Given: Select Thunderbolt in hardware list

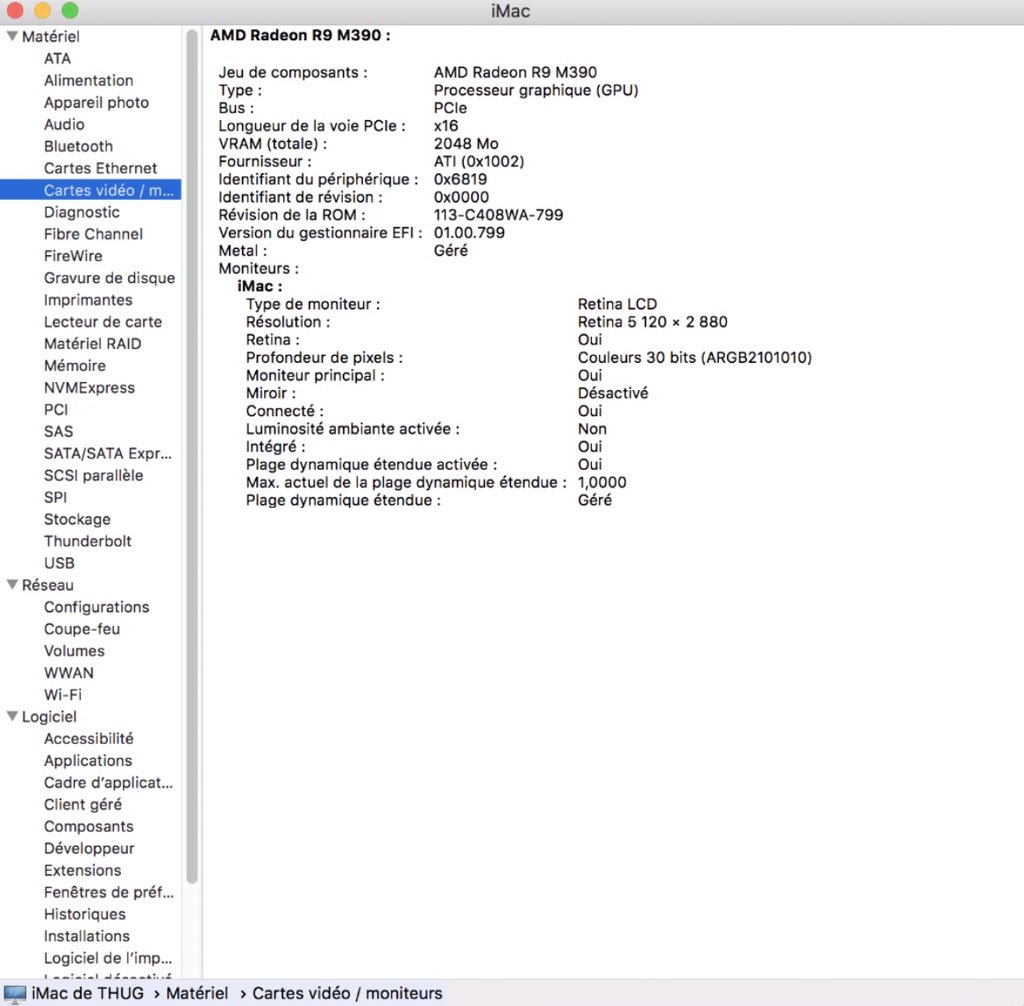Looking at the screenshot, I should (x=88, y=542).
